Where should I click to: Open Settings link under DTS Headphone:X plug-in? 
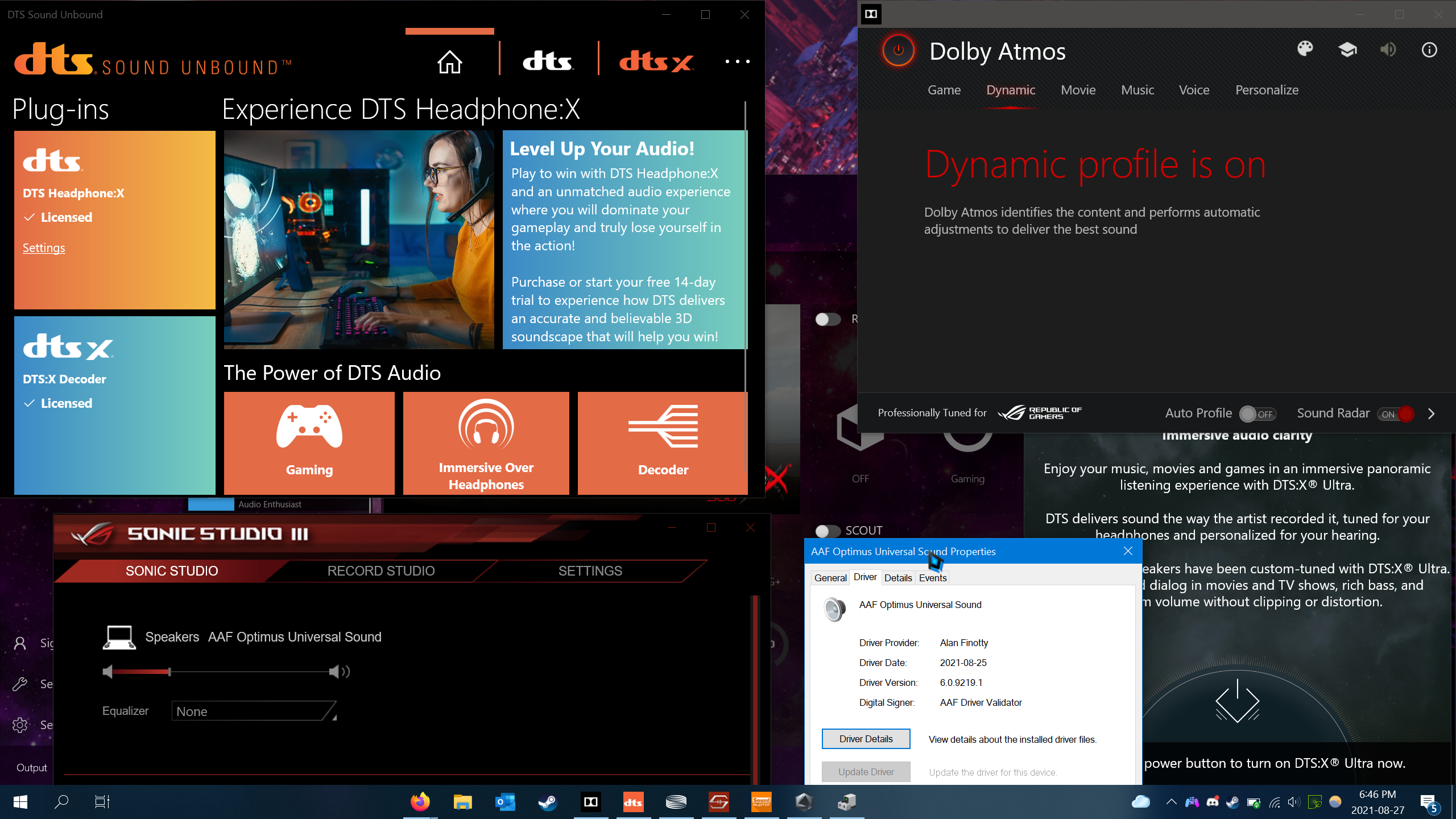click(x=44, y=248)
